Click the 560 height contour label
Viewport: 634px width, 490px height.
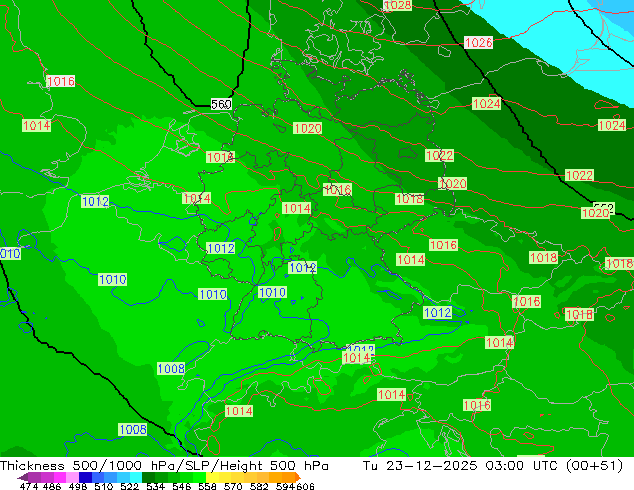221,104
